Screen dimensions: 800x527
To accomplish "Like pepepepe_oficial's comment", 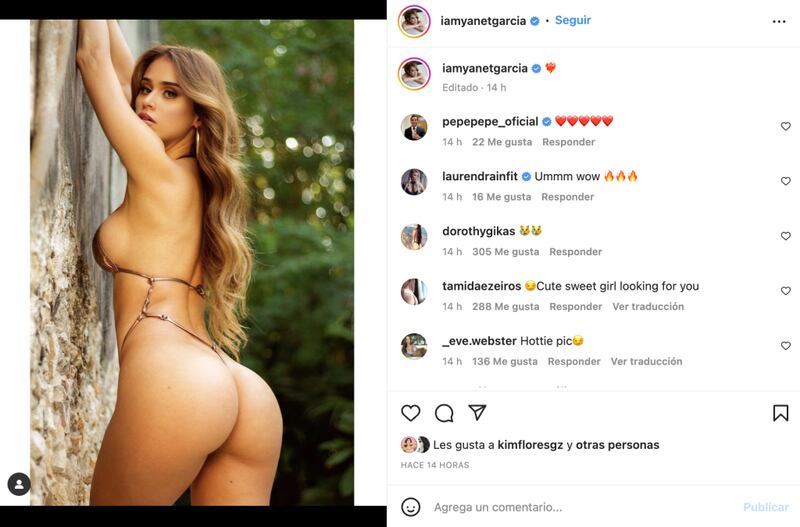I will click(x=786, y=126).
